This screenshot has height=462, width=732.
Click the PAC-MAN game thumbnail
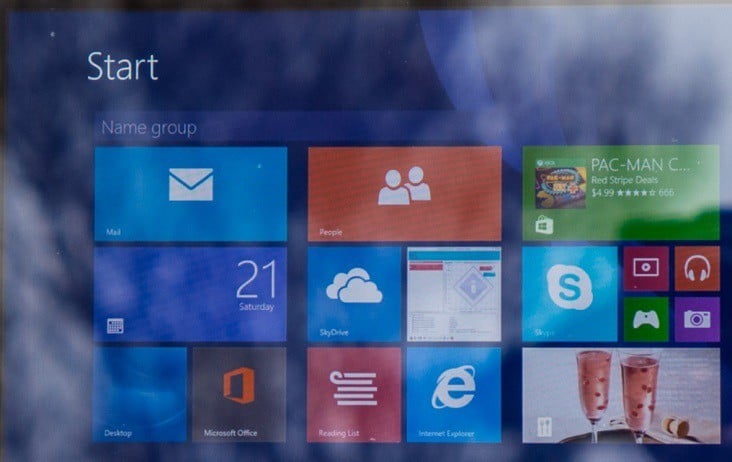(560, 188)
